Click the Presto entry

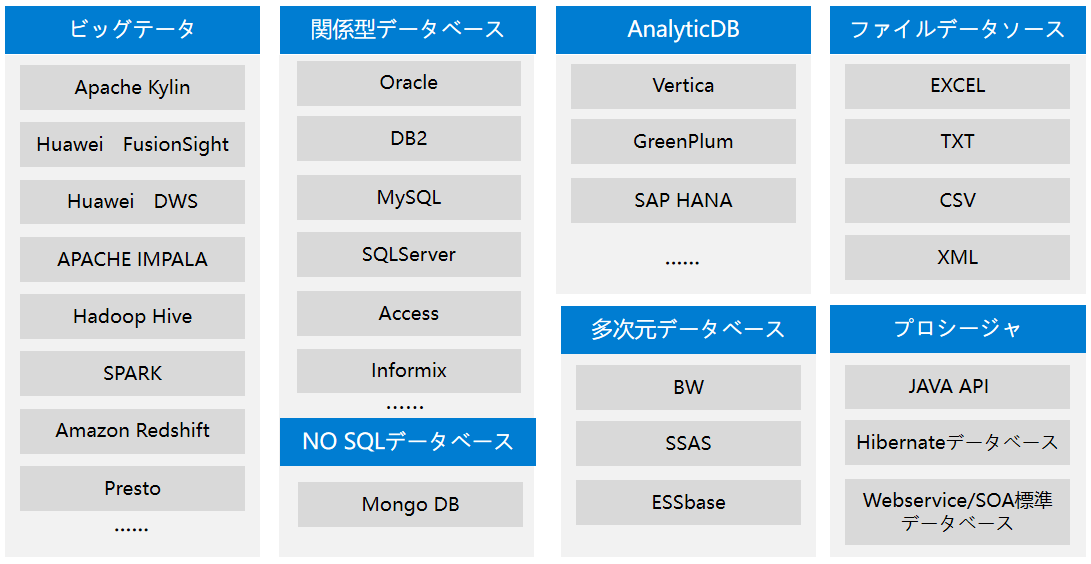[132, 488]
